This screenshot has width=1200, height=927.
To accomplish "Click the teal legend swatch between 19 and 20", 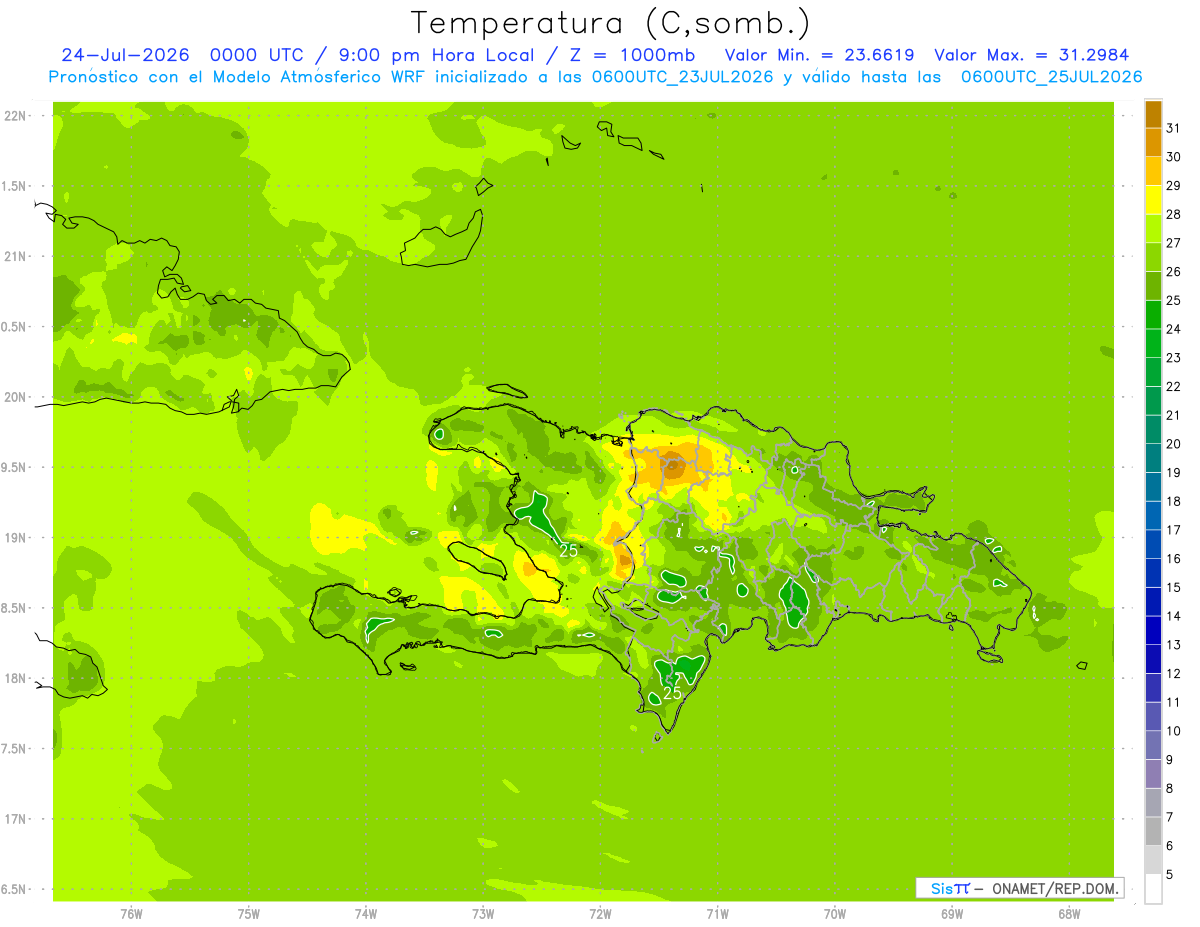I will [1153, 458].
